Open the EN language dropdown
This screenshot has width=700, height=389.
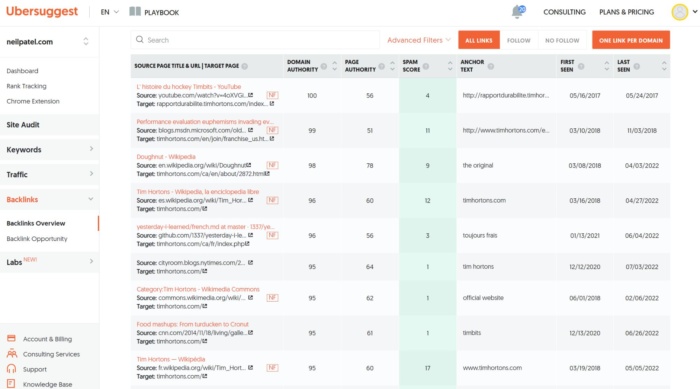point(109,12)
